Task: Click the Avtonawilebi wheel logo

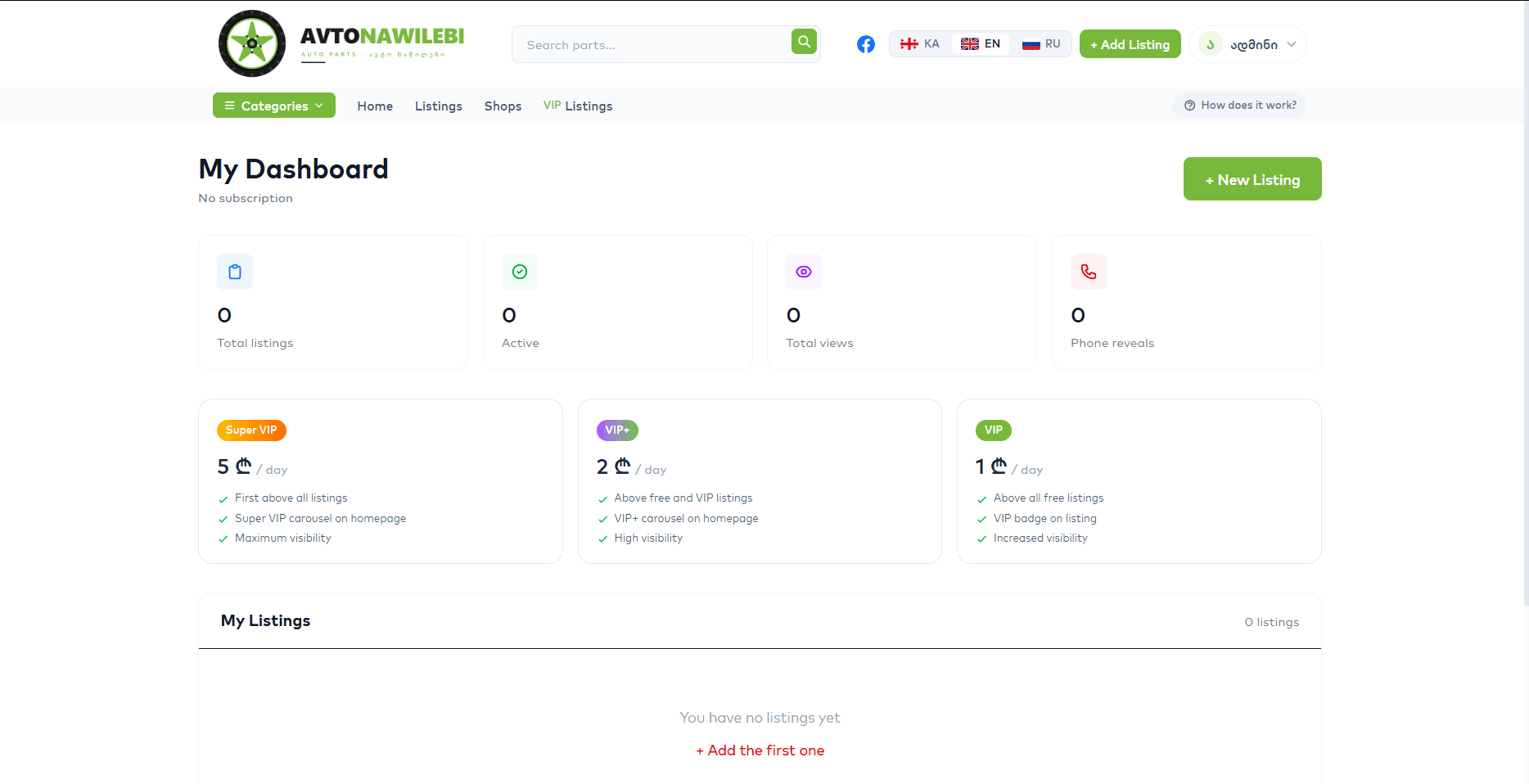Action: pos(252,43)
